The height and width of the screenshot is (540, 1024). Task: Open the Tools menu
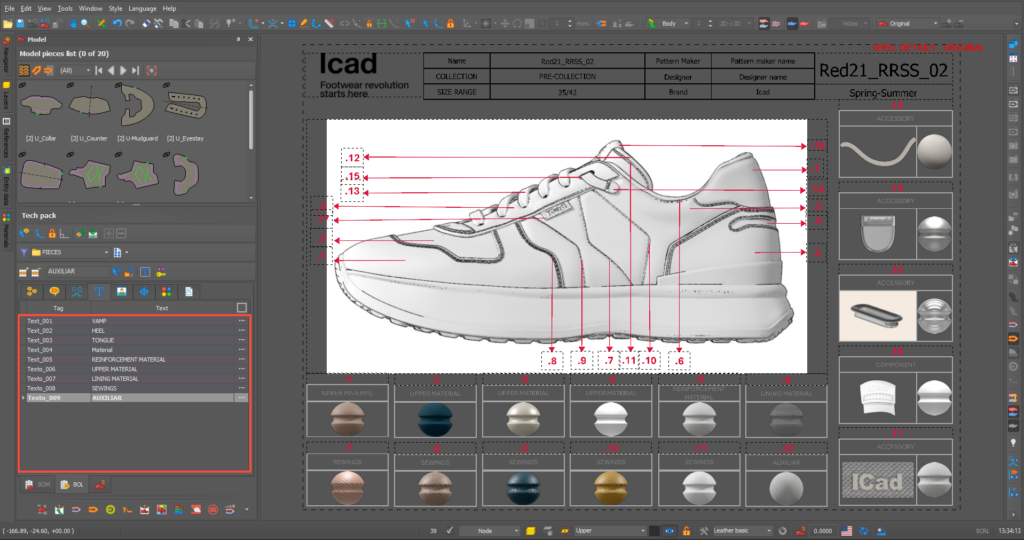[65, 8]
